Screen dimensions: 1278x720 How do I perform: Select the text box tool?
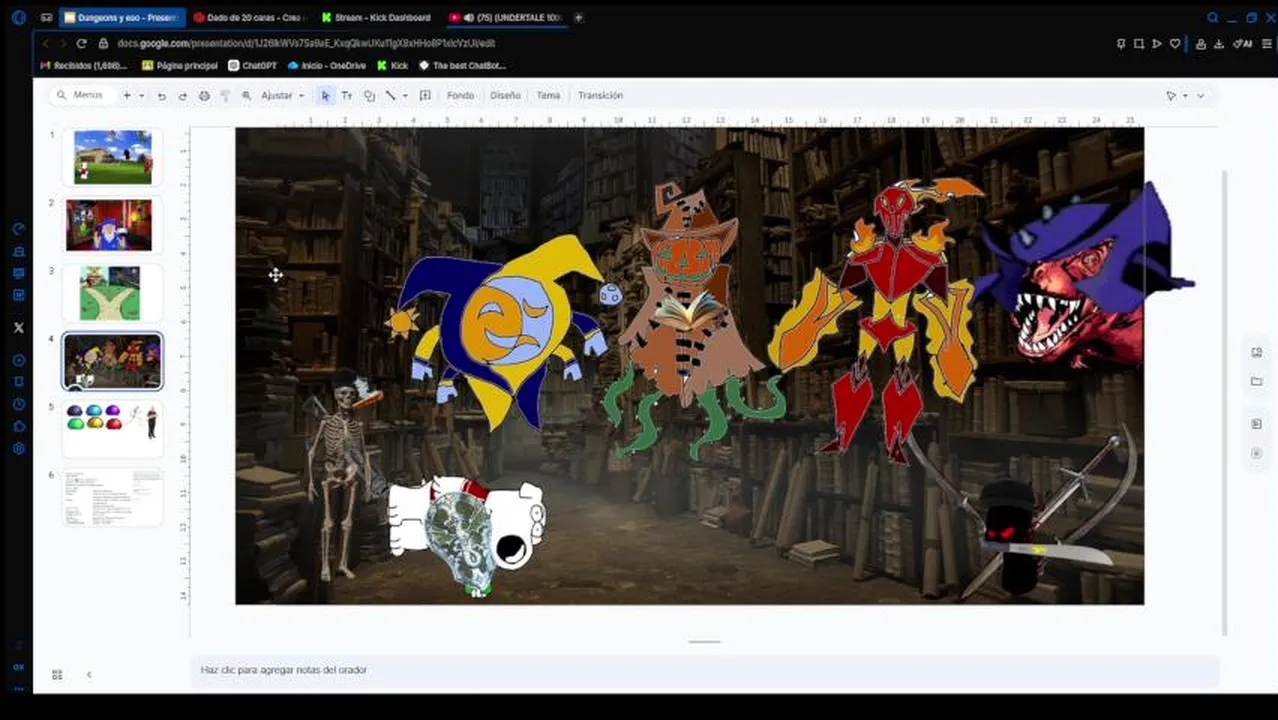(x=347, y=96)
